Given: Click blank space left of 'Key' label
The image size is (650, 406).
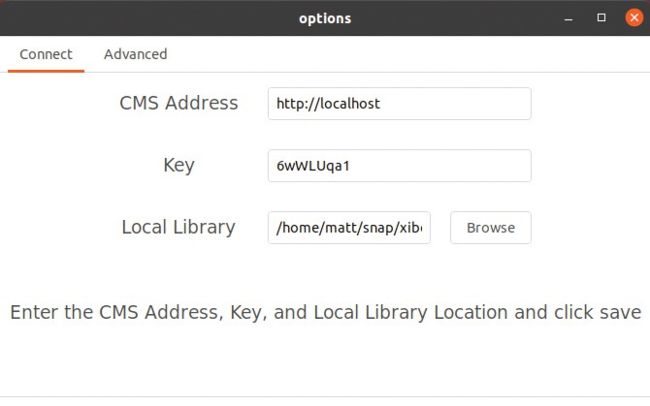Looking at the screenshot, I should (80, 166).
